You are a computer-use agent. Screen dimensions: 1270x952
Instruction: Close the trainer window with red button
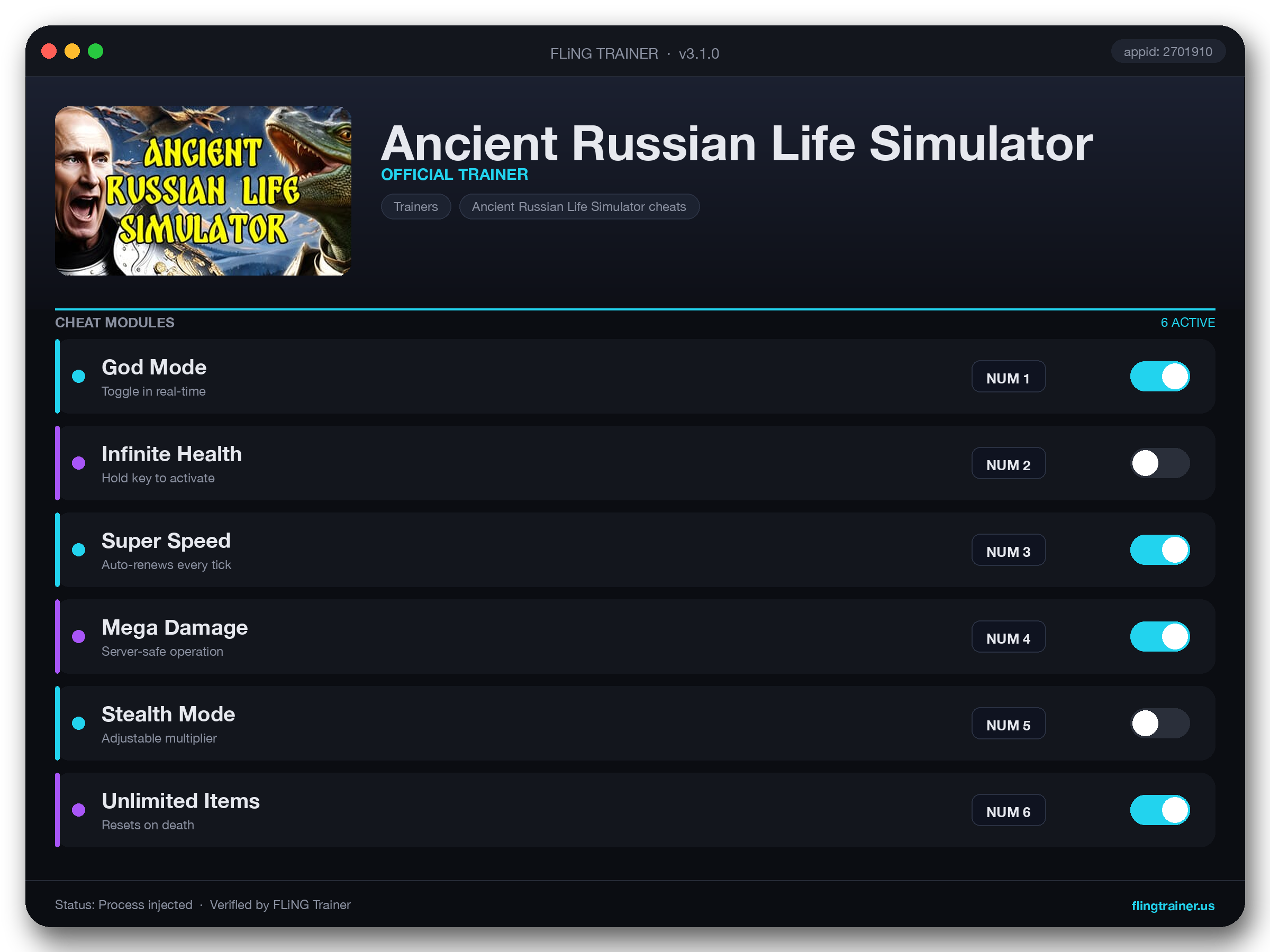(x=49, y=51)
